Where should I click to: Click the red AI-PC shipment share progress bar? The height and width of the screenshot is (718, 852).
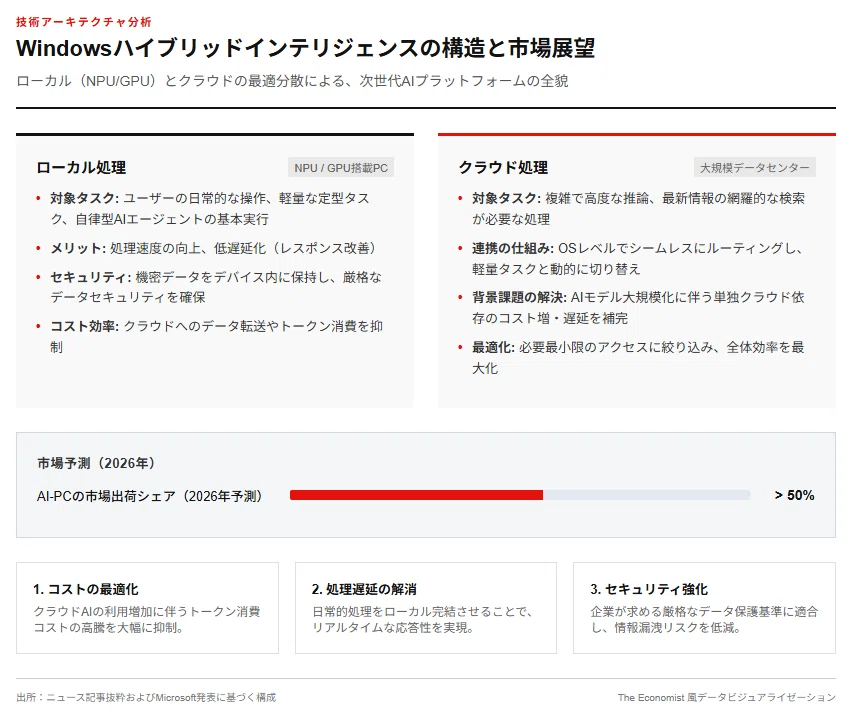pyautogui.click(x=416, y=495)
